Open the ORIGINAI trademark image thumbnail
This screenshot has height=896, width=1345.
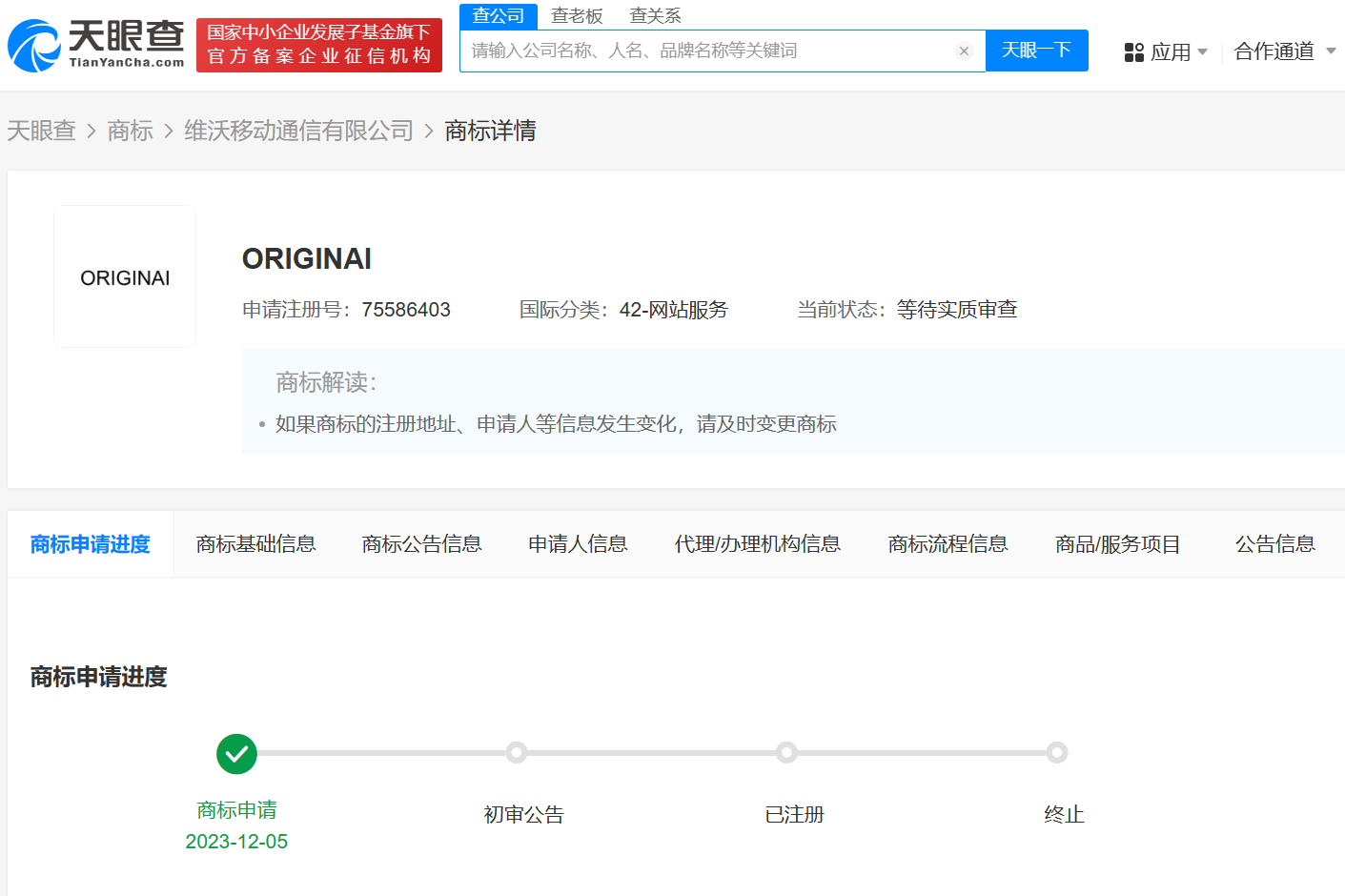[x=125, y=276]
